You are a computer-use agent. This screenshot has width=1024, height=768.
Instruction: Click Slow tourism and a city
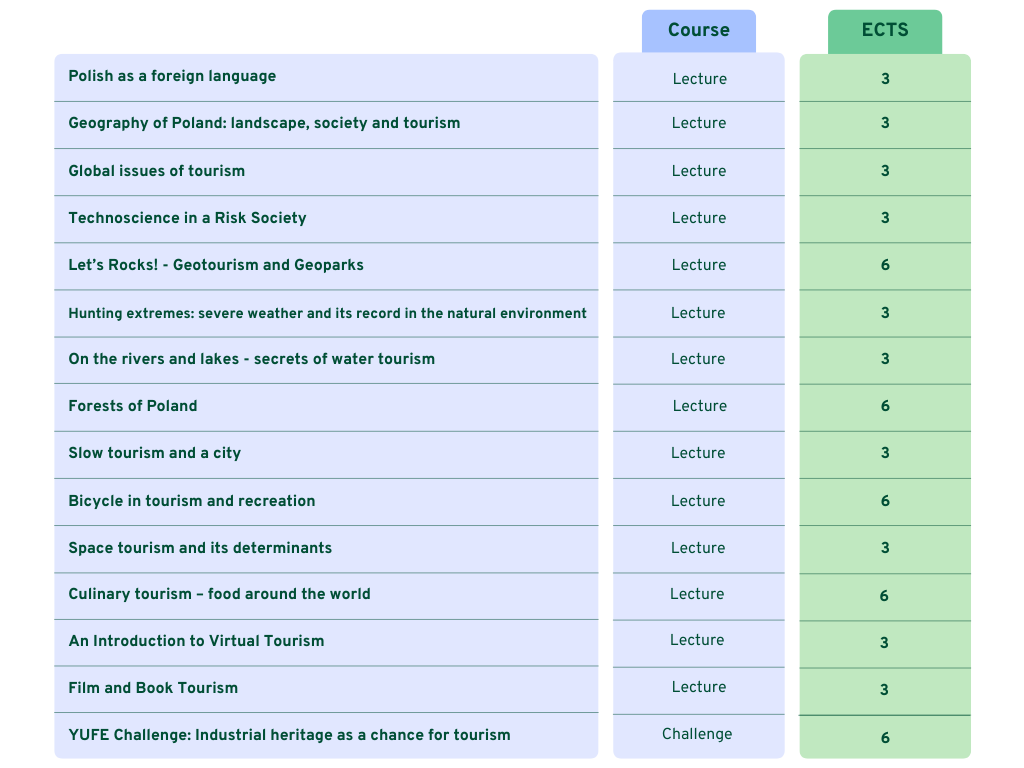[154, 453]
